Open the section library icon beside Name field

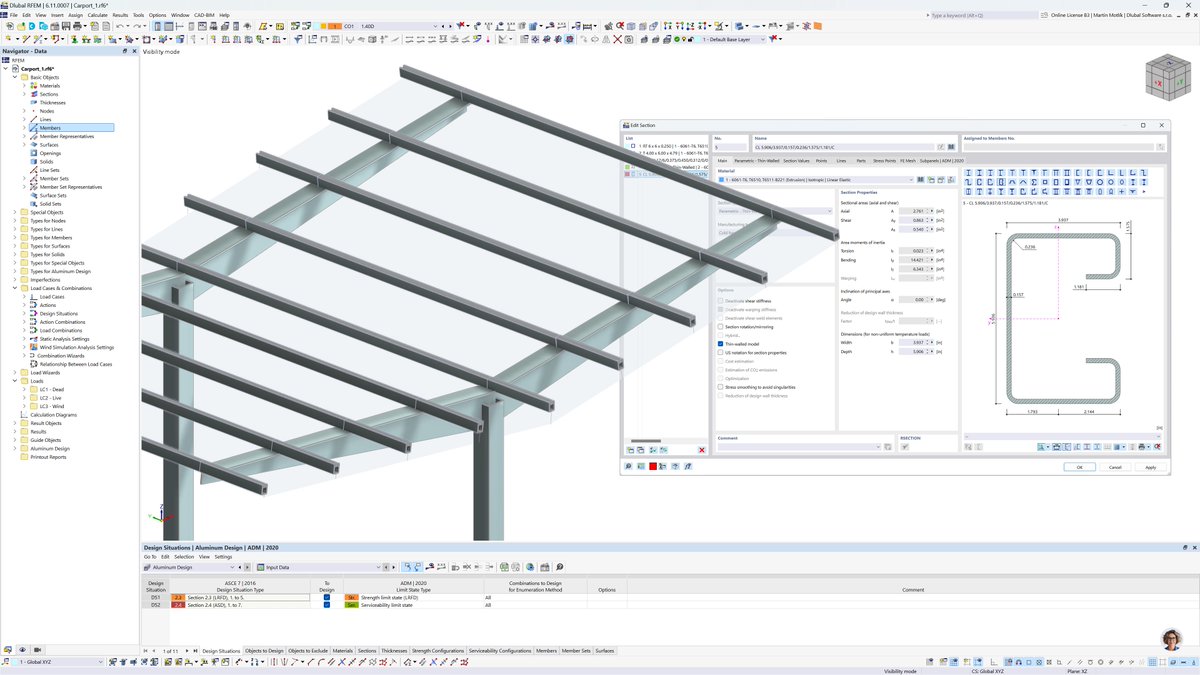click(952, 147)
